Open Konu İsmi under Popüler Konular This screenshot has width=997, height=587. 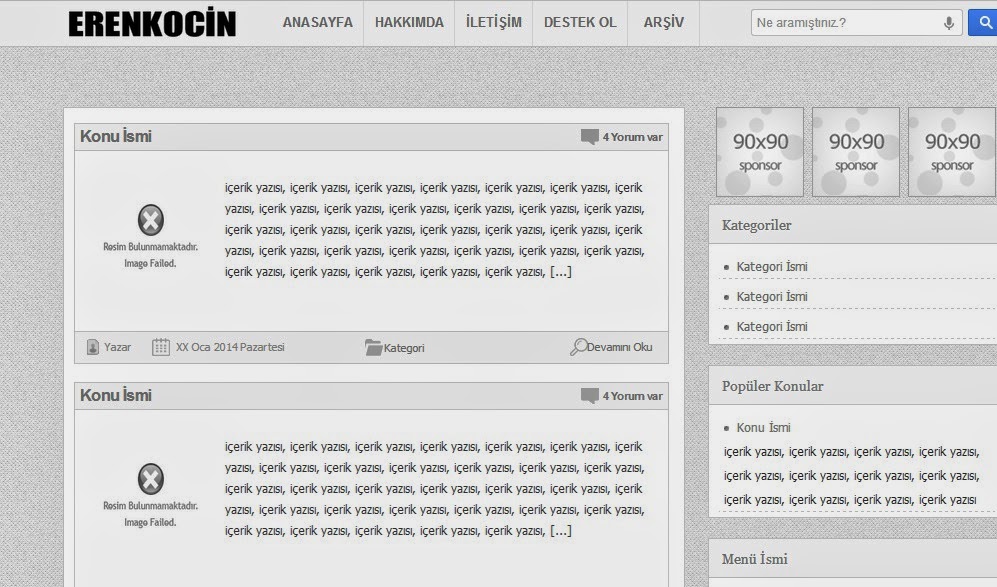pyautogui.click(x=764, y=427)
